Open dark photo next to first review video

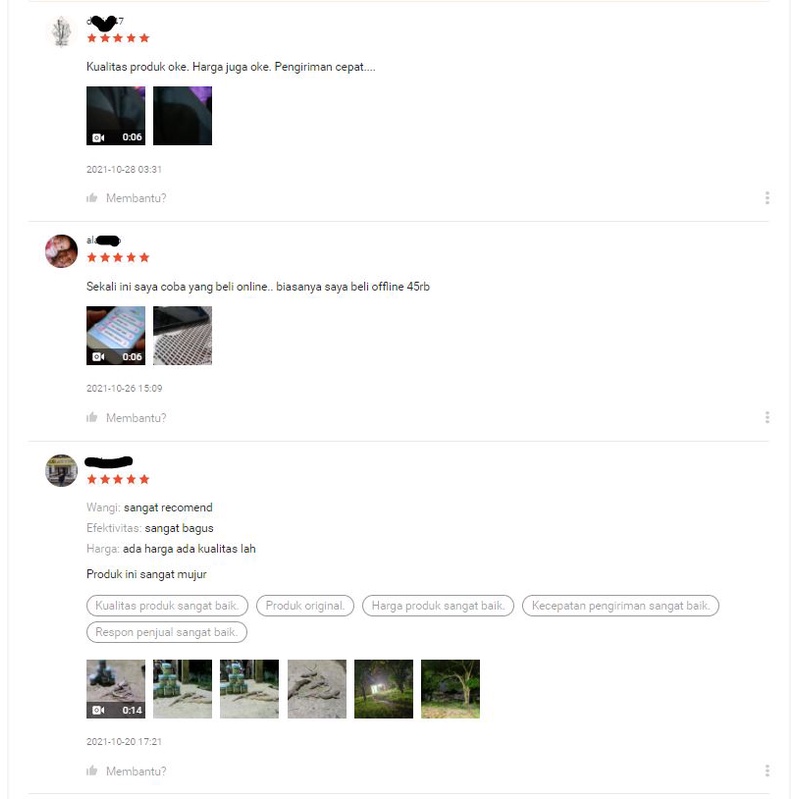point(182,116)
